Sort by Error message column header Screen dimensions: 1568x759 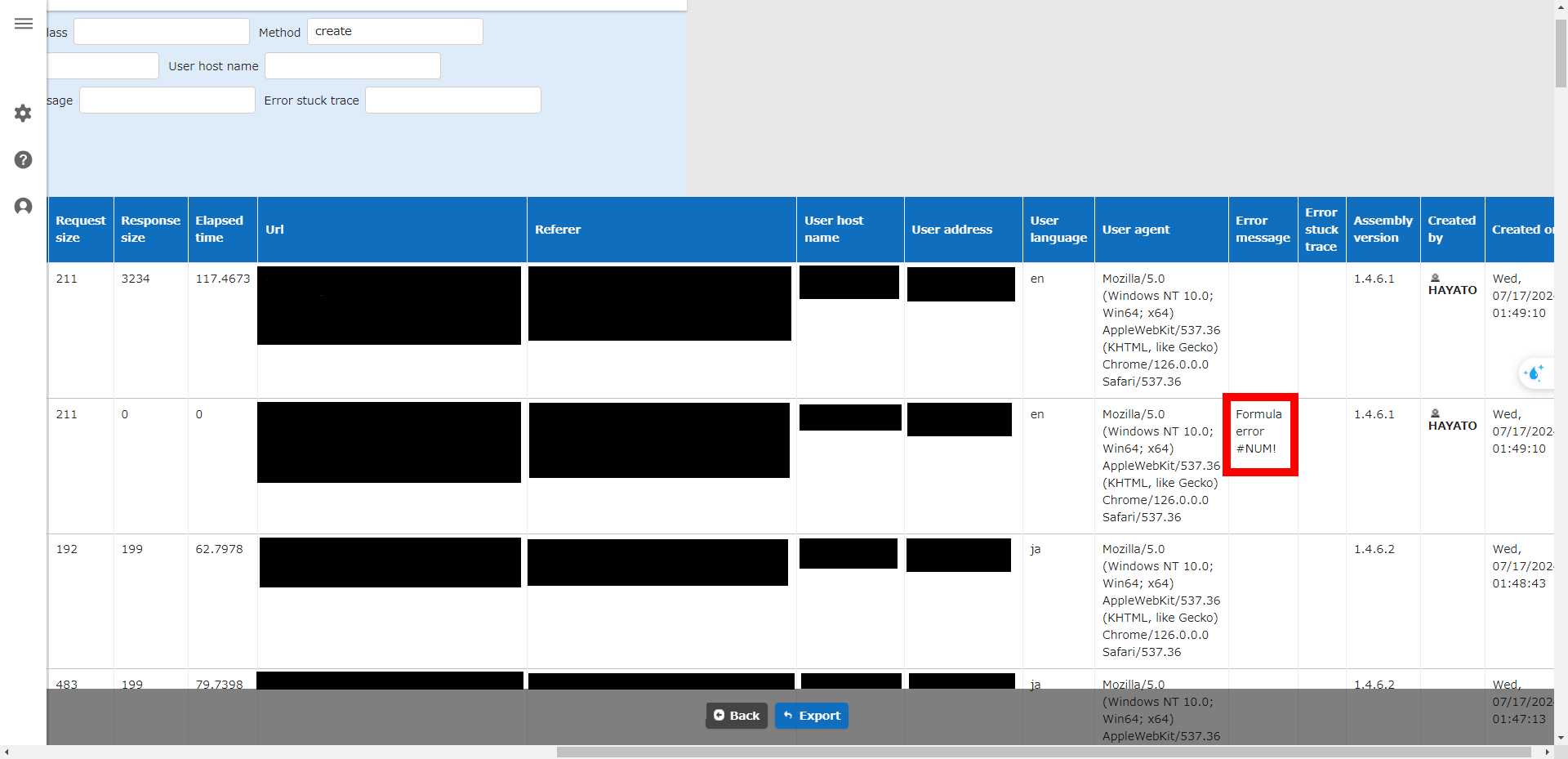[x=1263, y=230]
